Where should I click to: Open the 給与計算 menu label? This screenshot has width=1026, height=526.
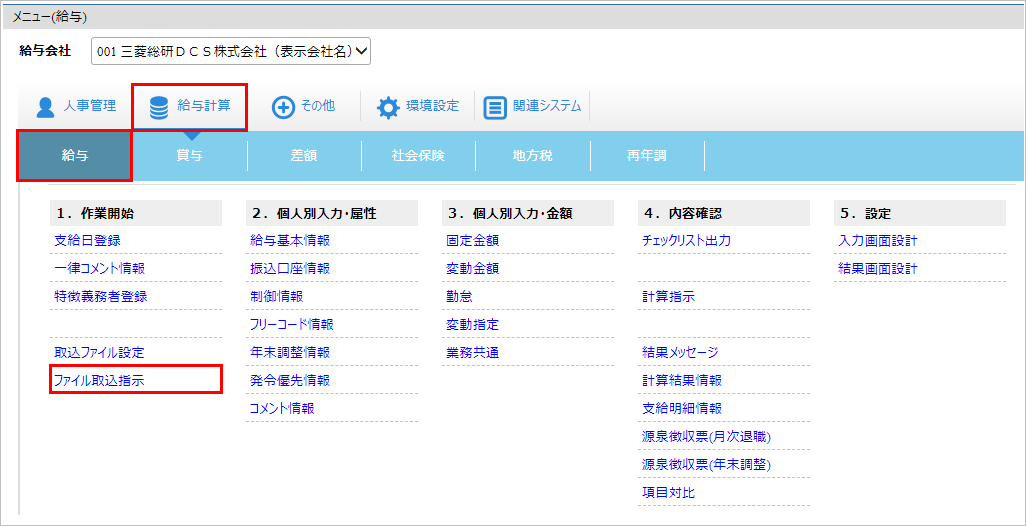coord(203,106)
